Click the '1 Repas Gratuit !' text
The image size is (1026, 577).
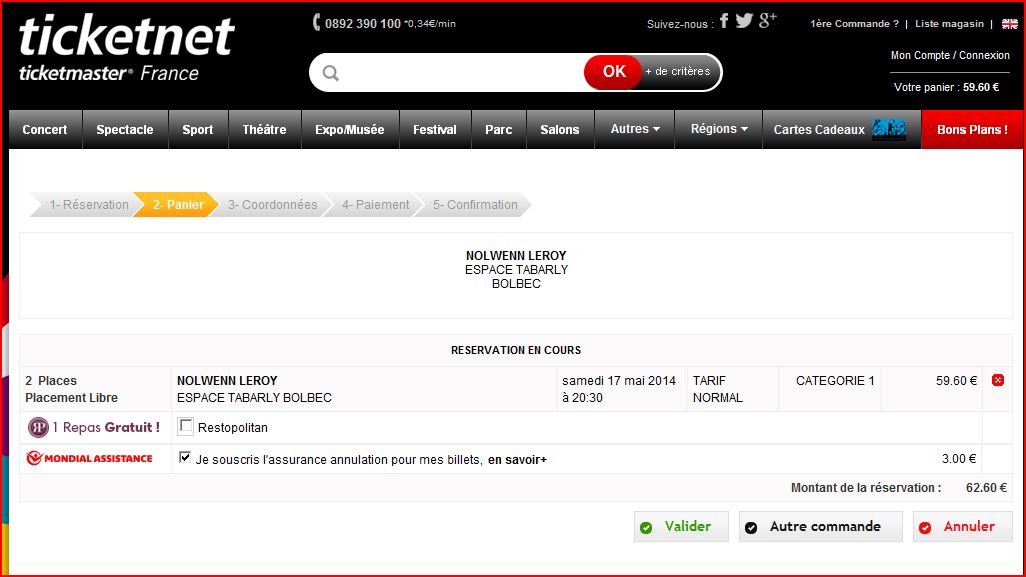coord(106,427)
